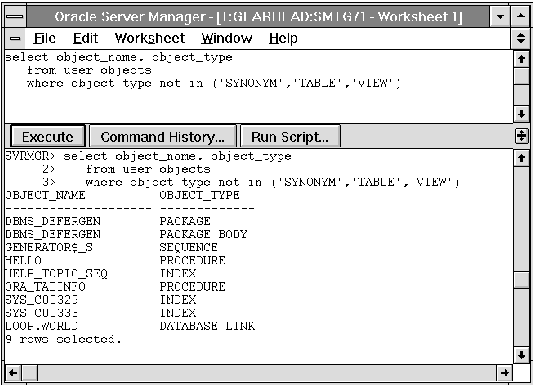Click the horizontal scroll right arrow
The width and height of the screenshot is (536, 388).
[505, 373]
